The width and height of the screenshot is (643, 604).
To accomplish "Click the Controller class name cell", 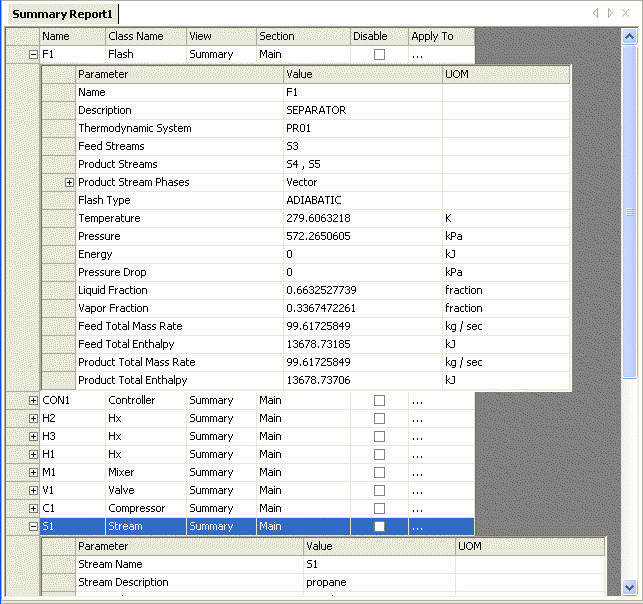I will pyautogui.click(x=146, y=401).
